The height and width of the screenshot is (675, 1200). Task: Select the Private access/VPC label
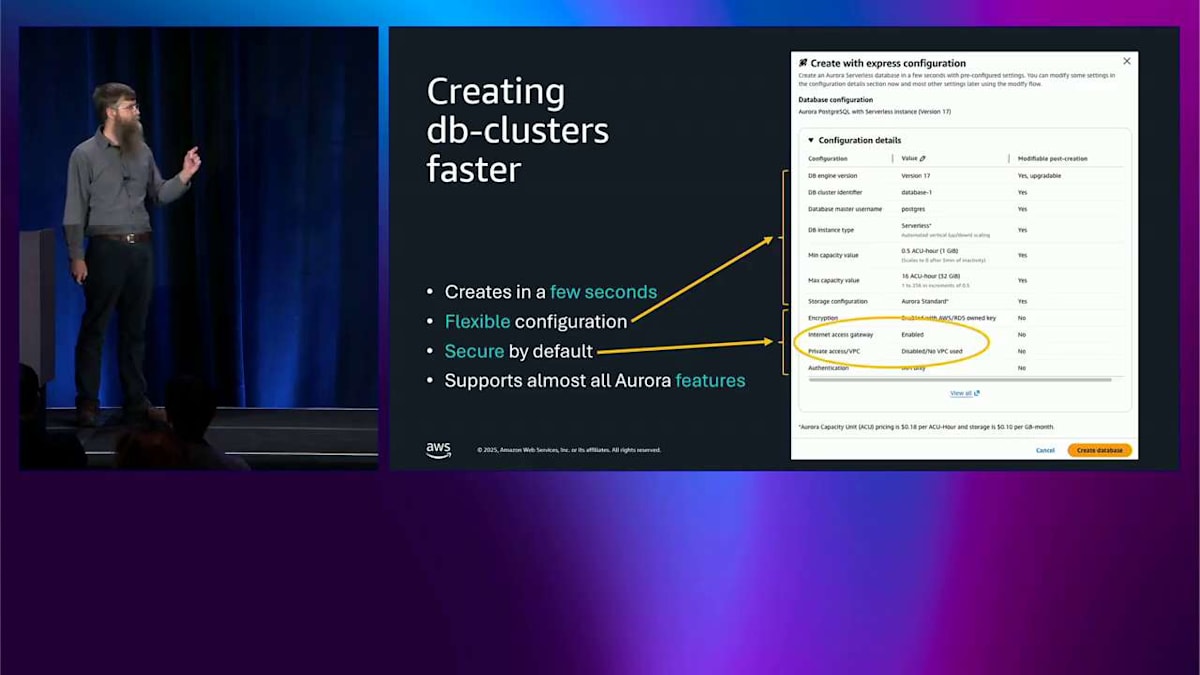click(x=833, y=352)
